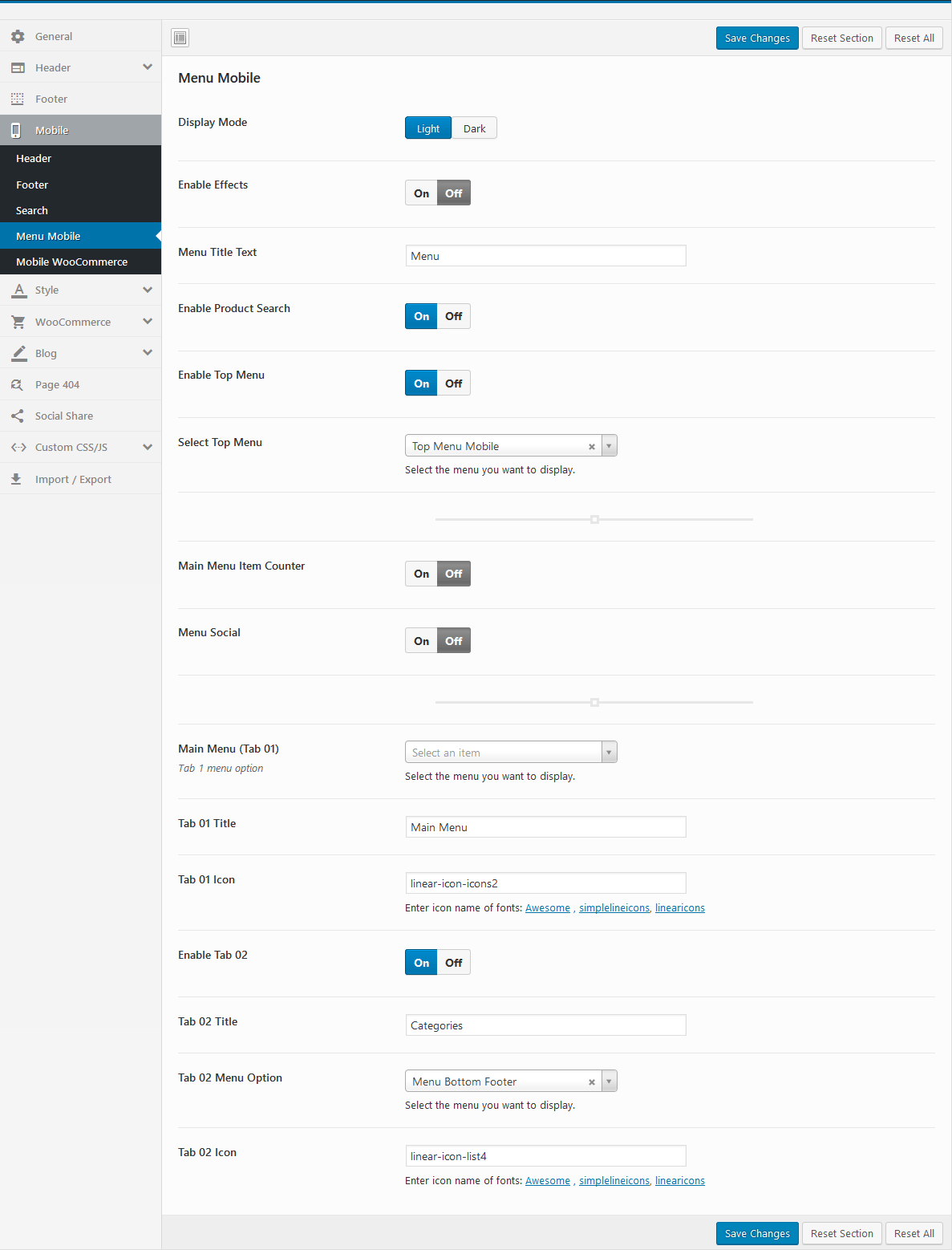Open the Search submenu item

coord(80,210)
